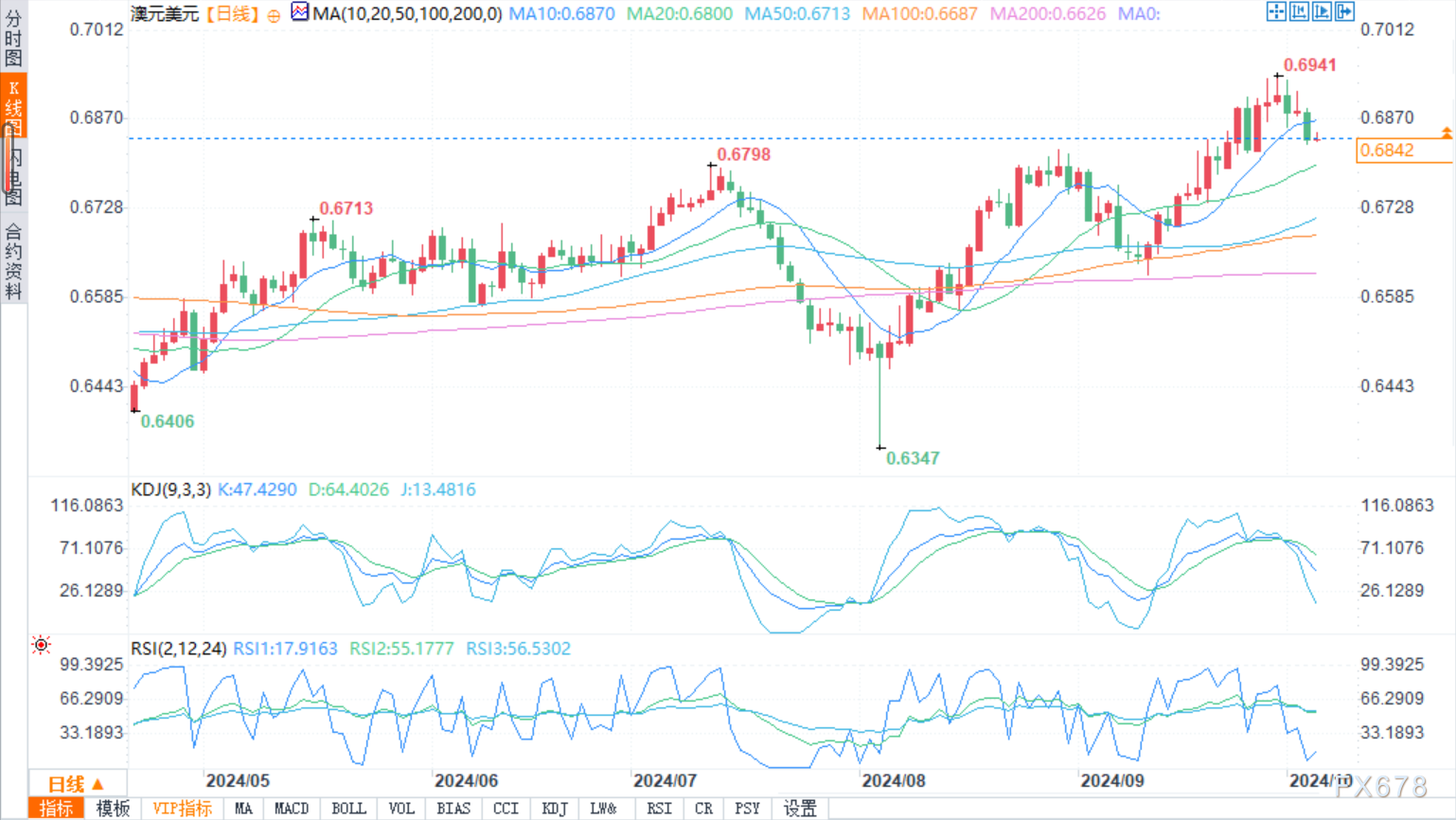Screen dimensions: 1456x820
Task: Switch to the 分时图 side tab
Action: [x=13, y=36]
